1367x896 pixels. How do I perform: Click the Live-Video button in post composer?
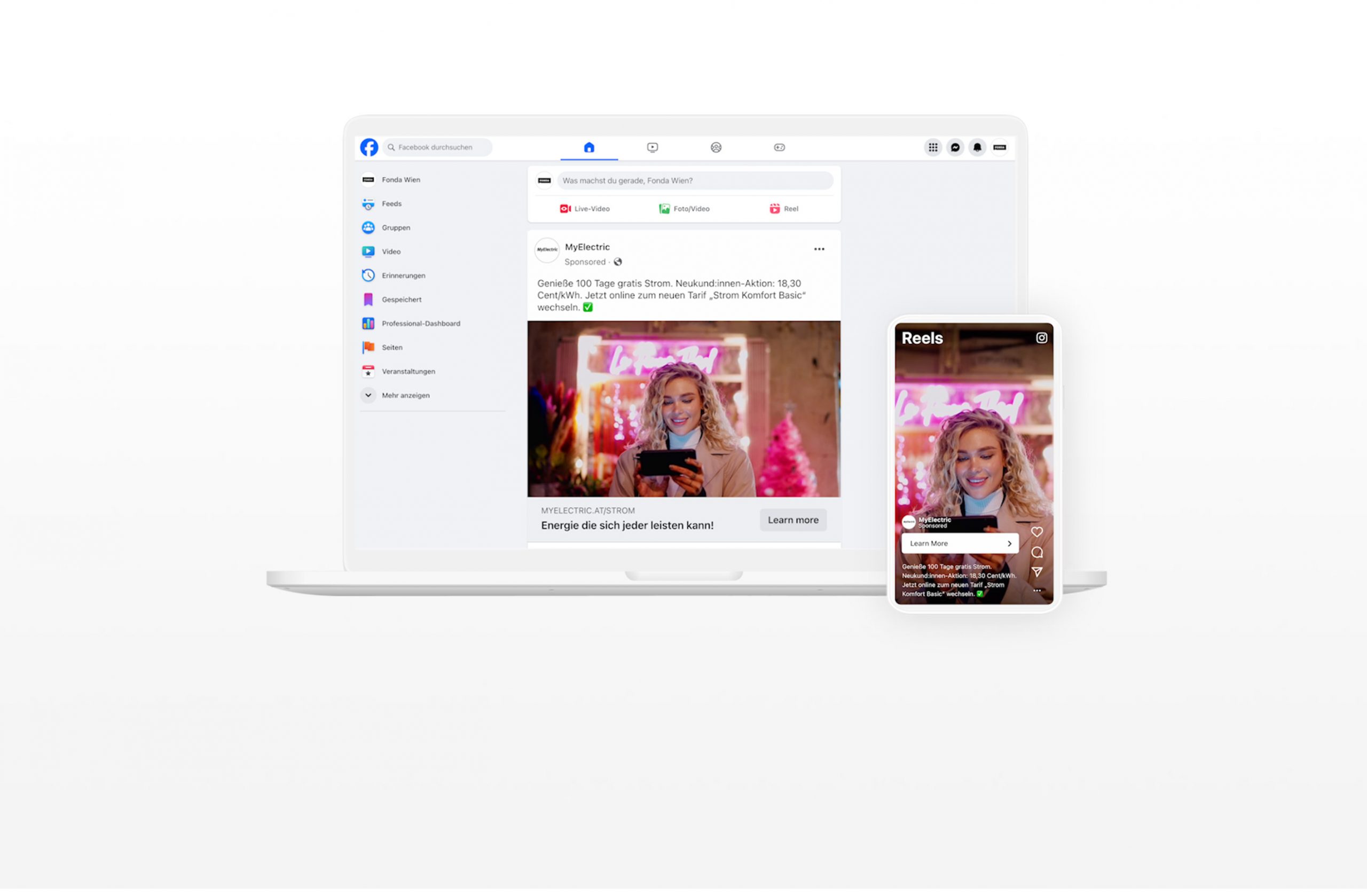click(585, 209)
